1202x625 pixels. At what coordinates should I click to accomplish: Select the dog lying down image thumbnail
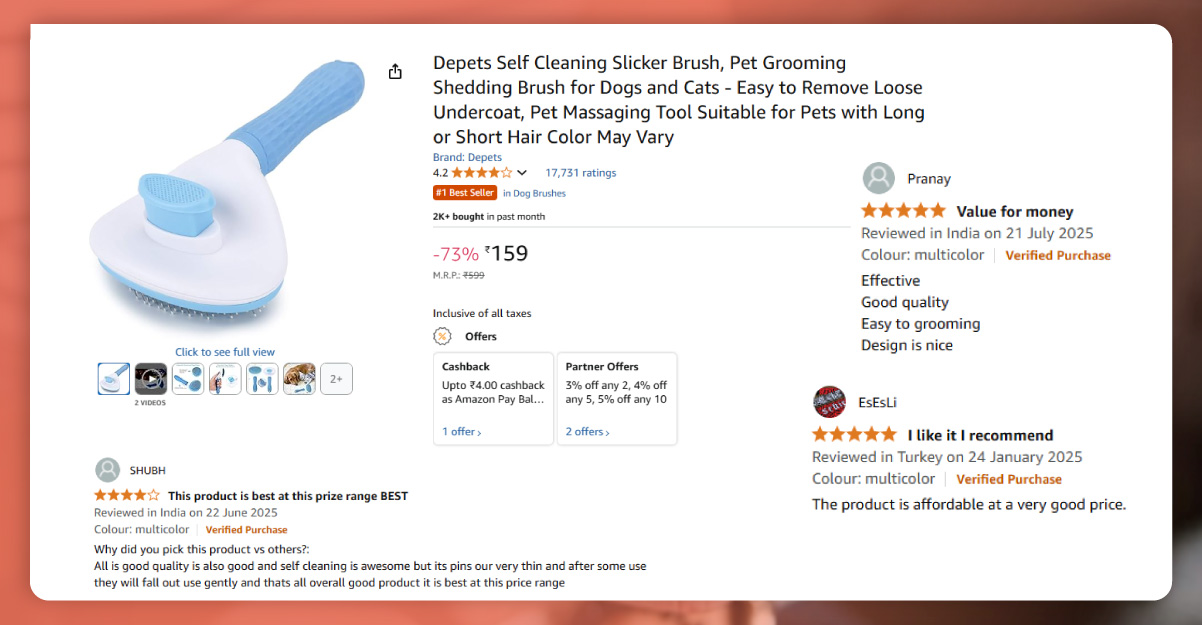pyautogui.click(x=299, y=378)
